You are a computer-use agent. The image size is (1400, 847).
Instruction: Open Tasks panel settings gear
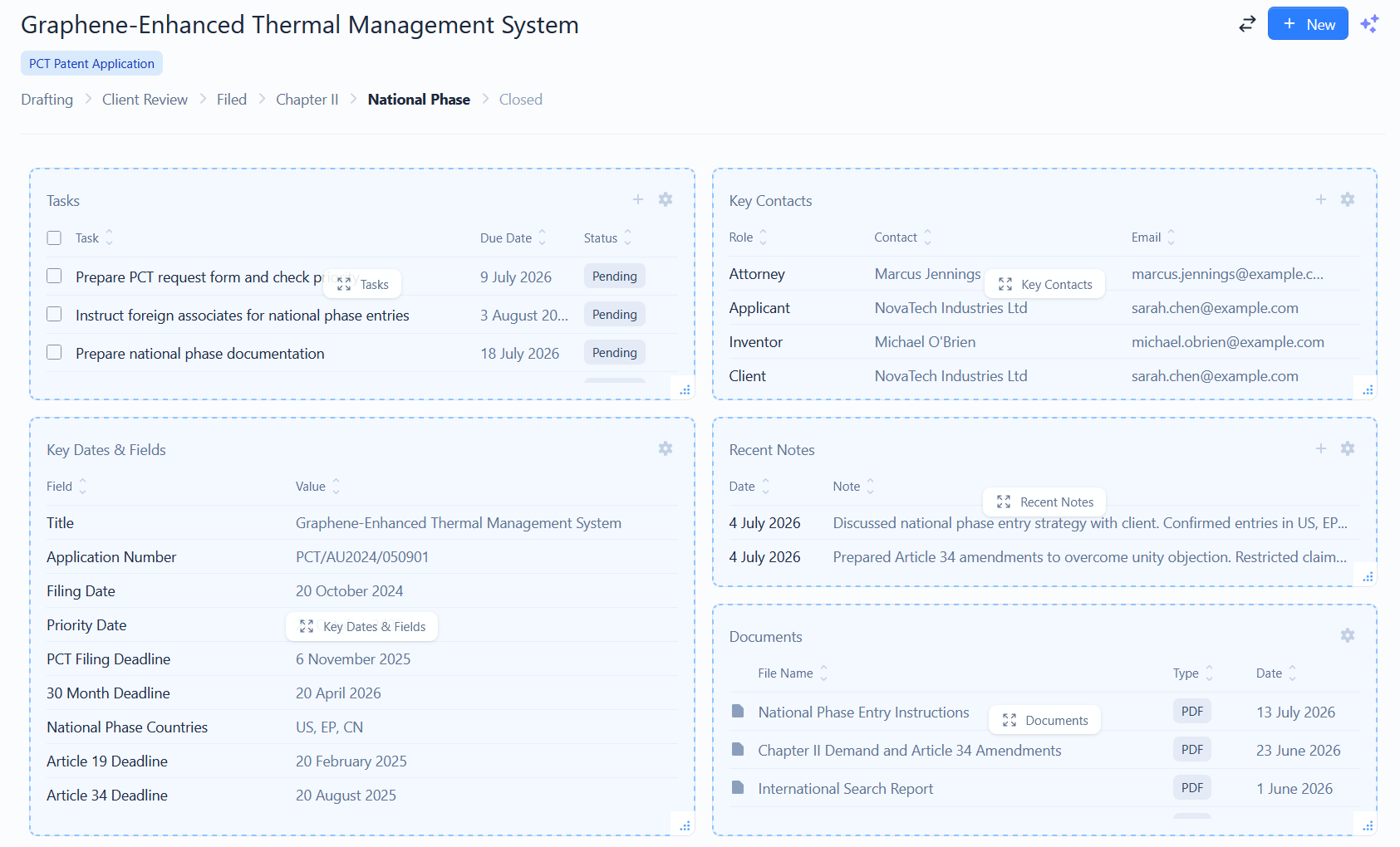coord(666,199)
